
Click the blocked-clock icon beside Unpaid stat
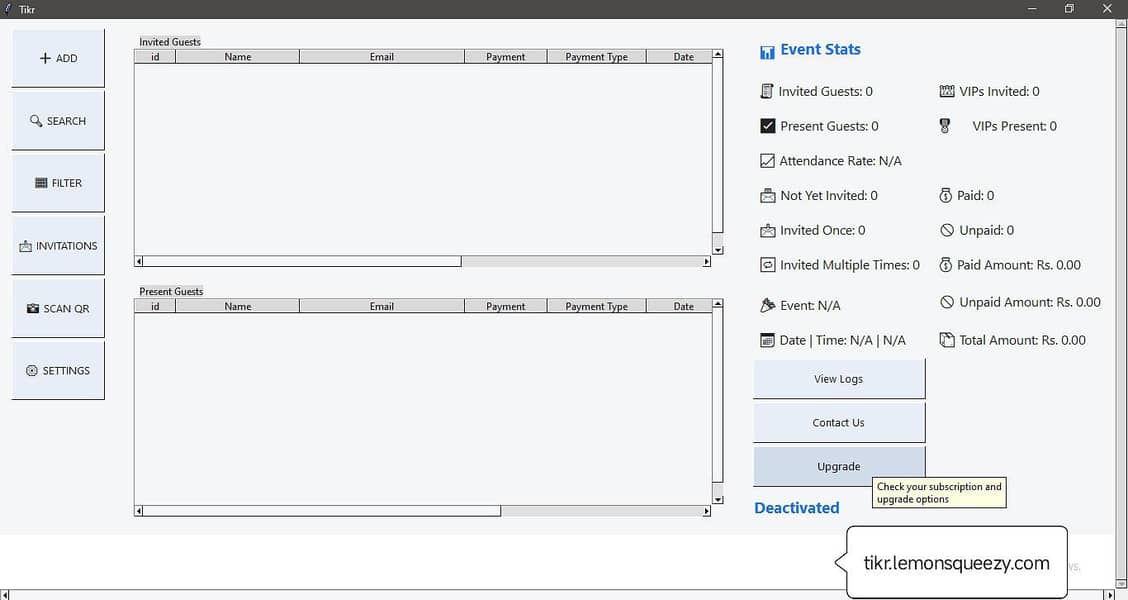click(x=946, y=230)
